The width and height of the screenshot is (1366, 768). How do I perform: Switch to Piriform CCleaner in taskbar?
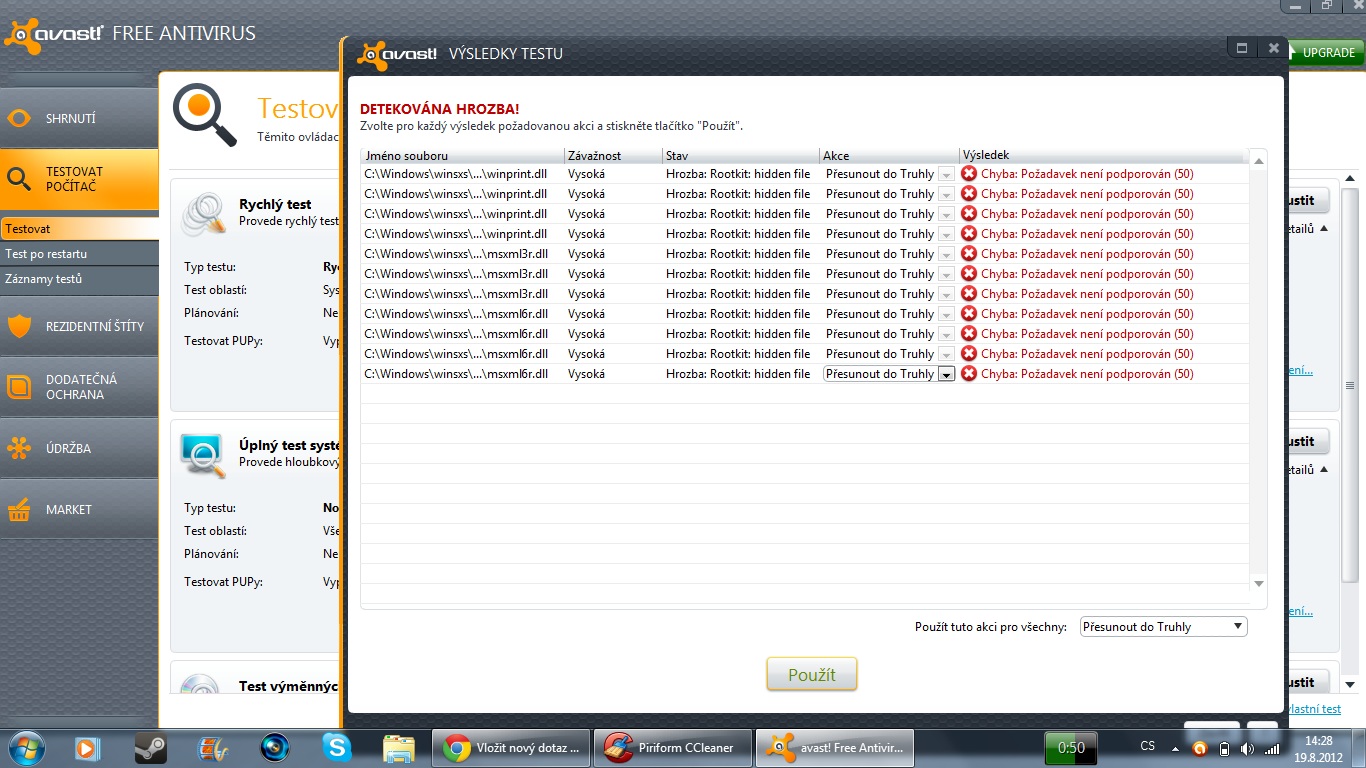click(x=672, y=747)
